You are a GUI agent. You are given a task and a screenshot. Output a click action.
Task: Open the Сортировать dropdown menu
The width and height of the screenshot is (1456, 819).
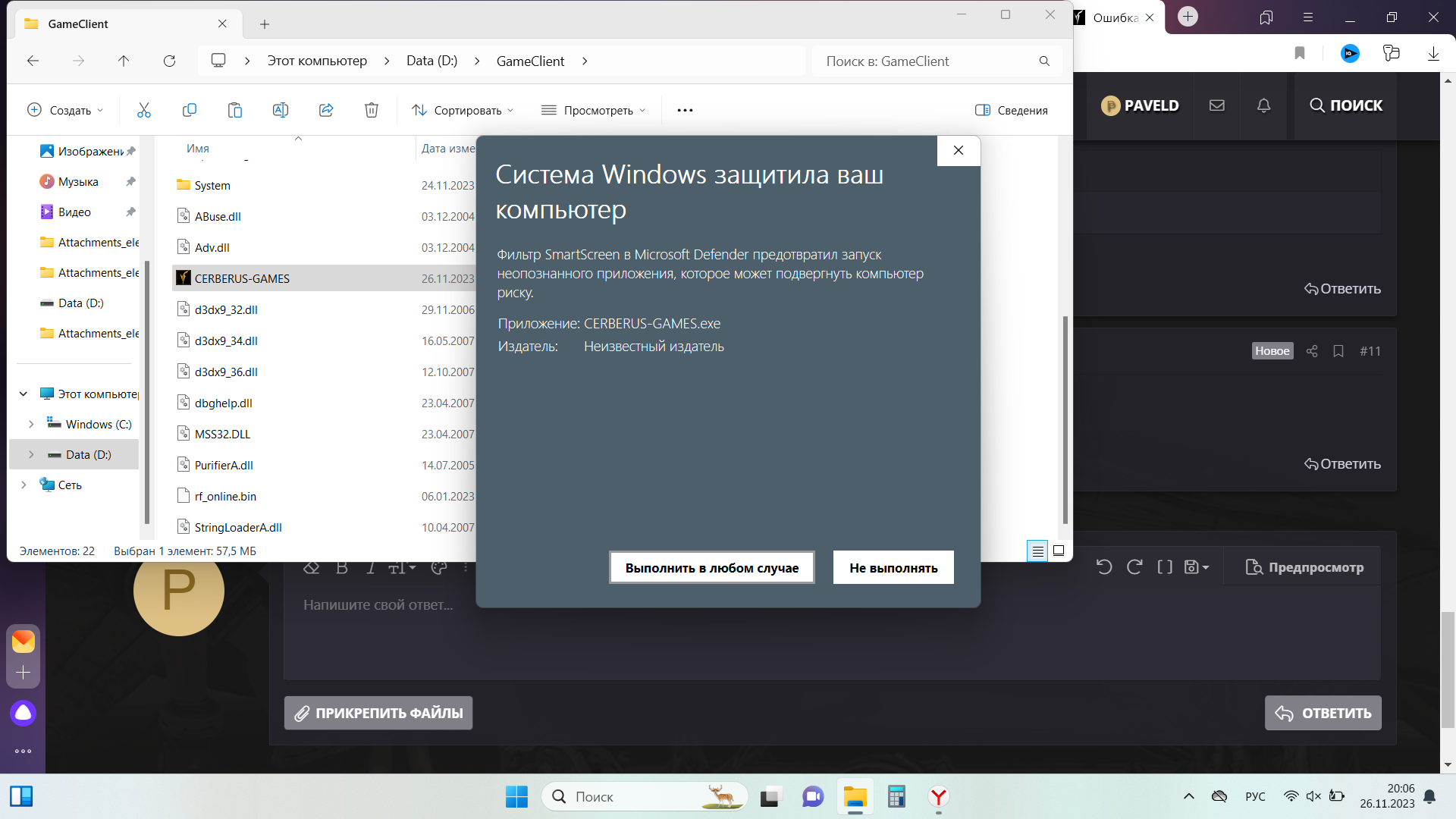tap(463, 110)
